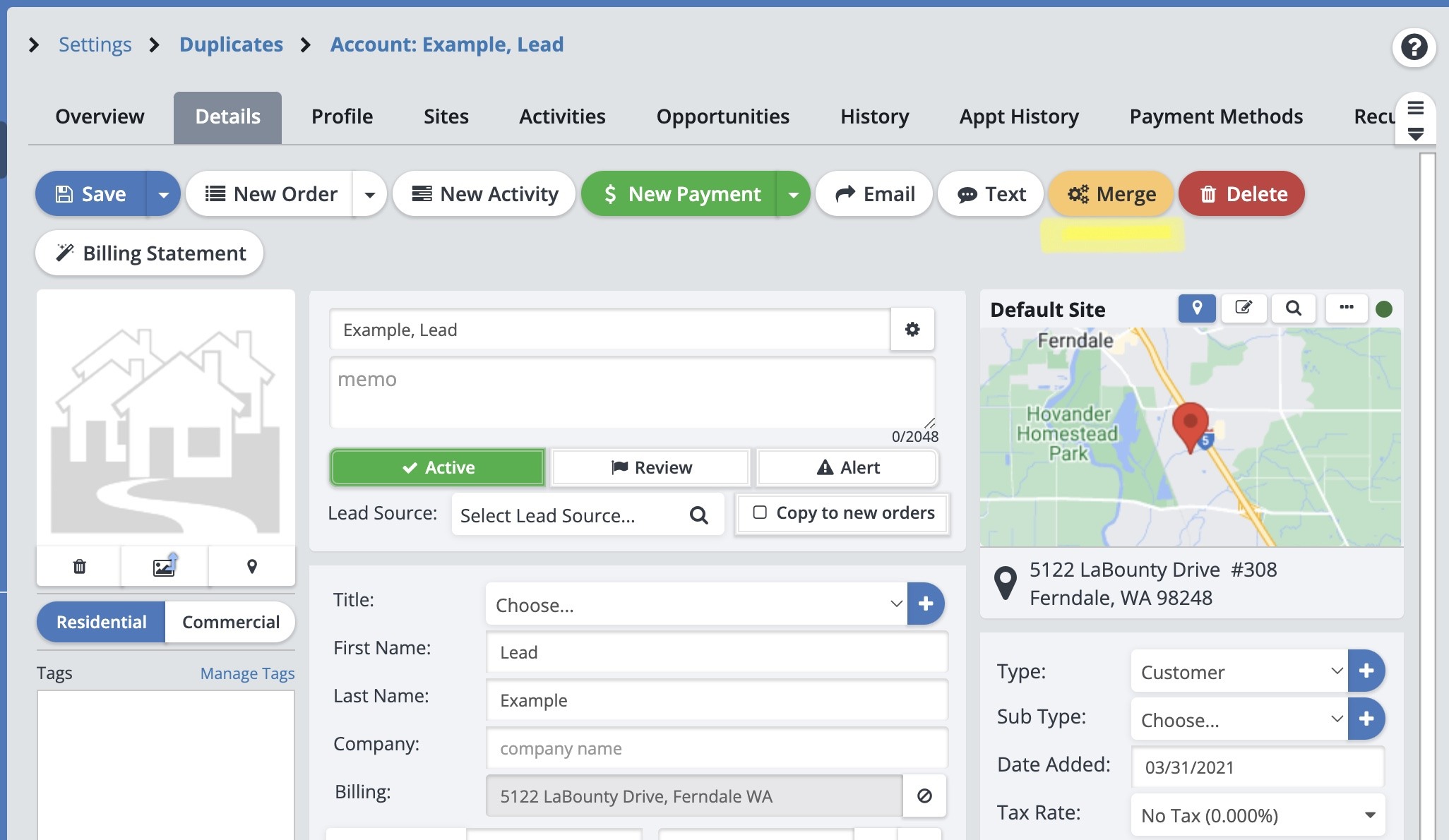Viewport: 1449px width, 840px height.
Task: Click the map pin button on Default Site
Action: [1197, 308]
